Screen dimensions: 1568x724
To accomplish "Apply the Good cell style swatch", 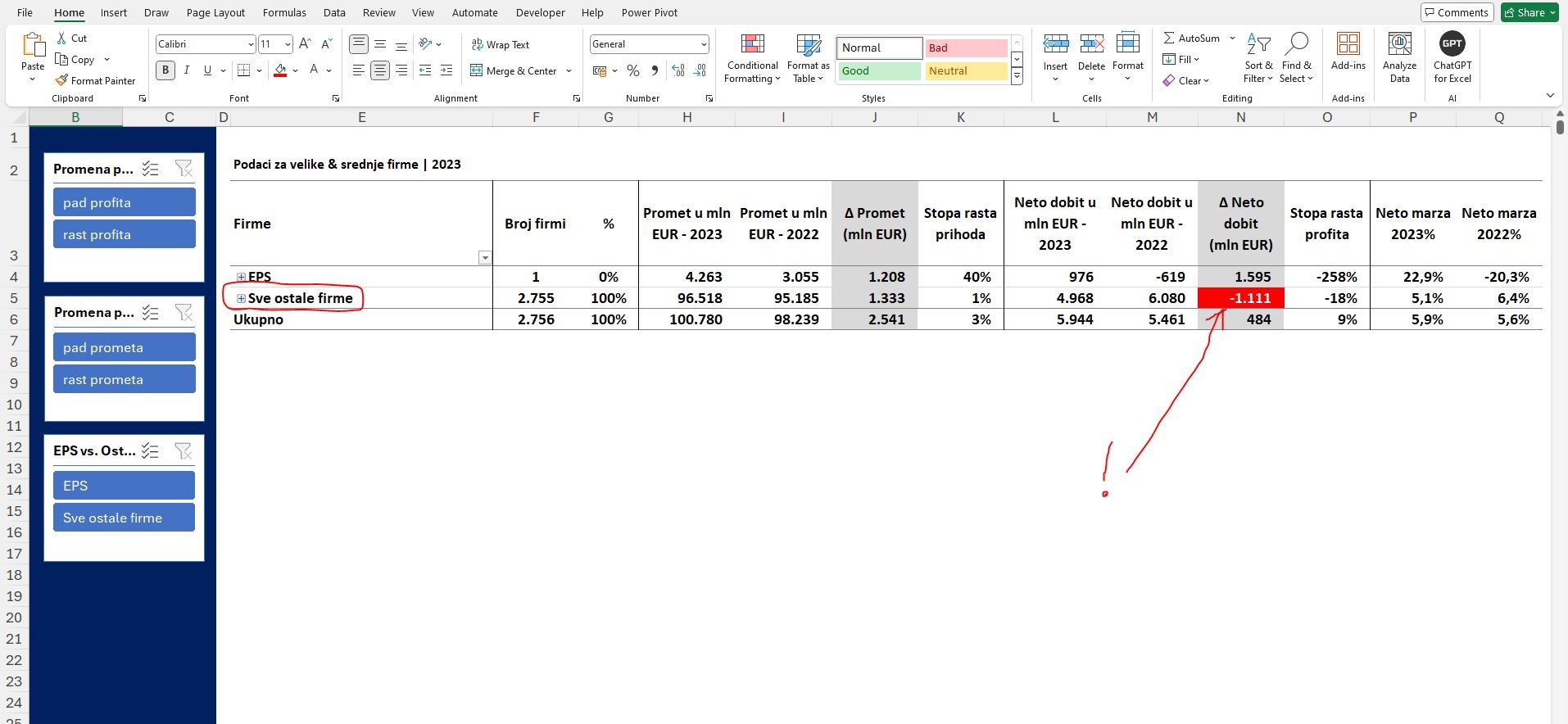I will tap(879, 71).
